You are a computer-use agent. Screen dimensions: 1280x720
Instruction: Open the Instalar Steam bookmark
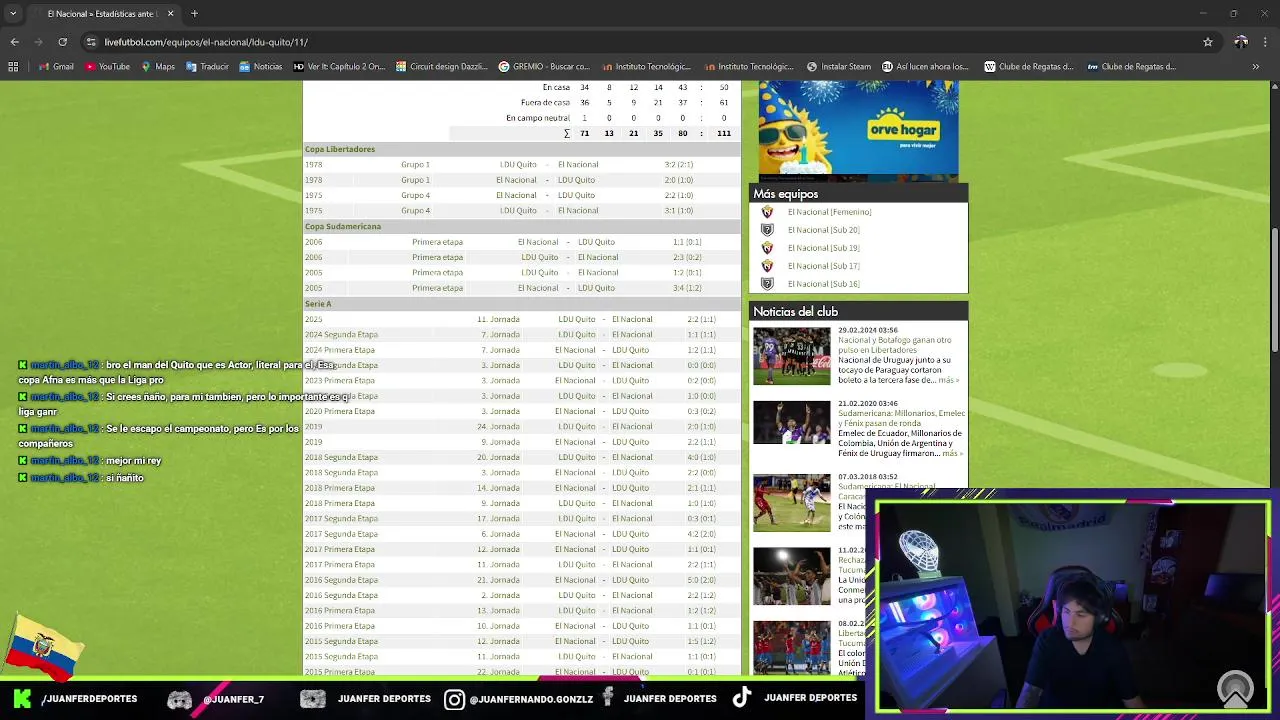point(840,67)
